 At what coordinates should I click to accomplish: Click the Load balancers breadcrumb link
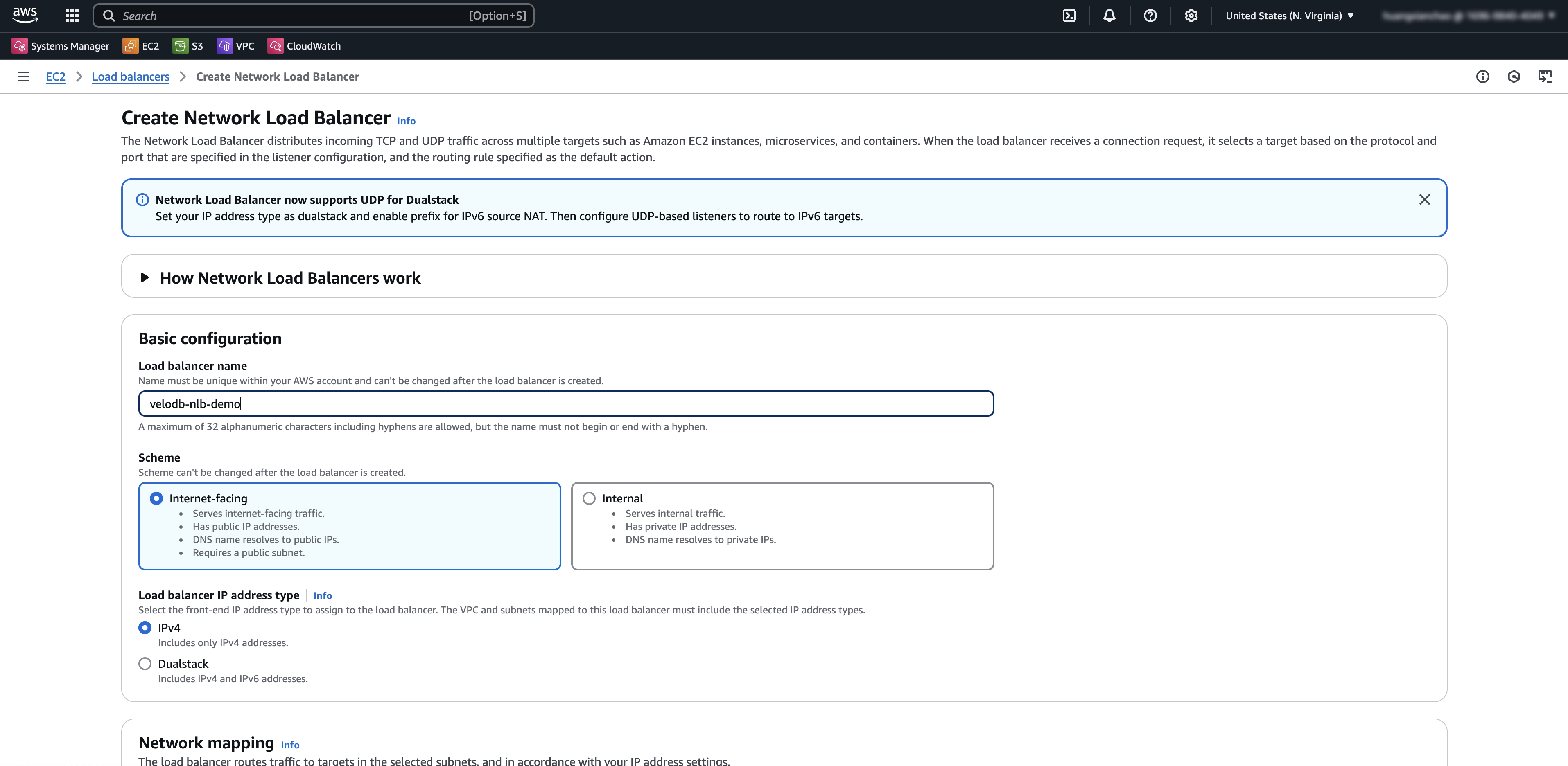[130, 77]
